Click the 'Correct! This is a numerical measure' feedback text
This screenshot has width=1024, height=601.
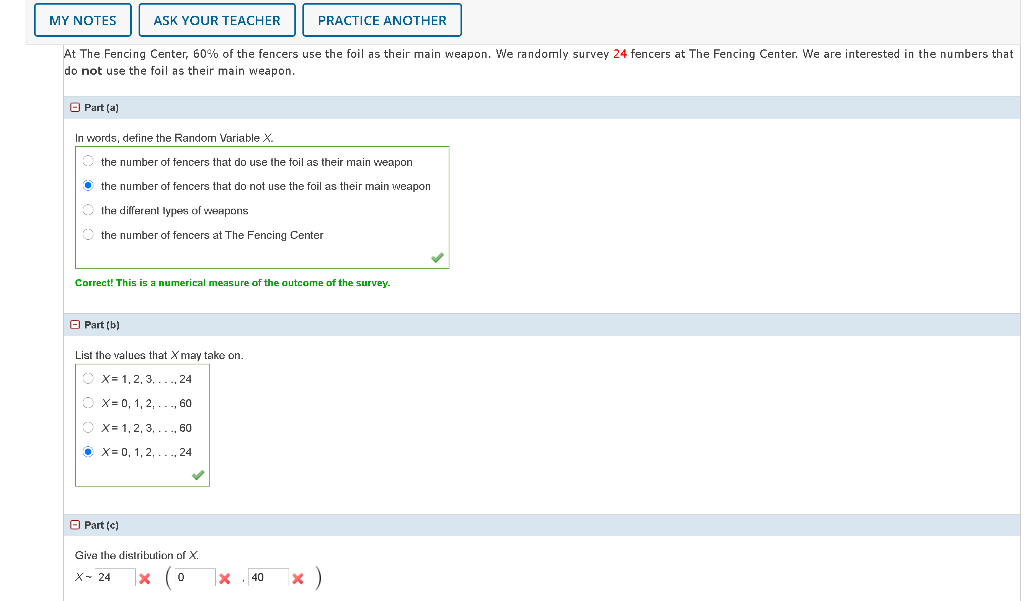[x=232, y=283]
